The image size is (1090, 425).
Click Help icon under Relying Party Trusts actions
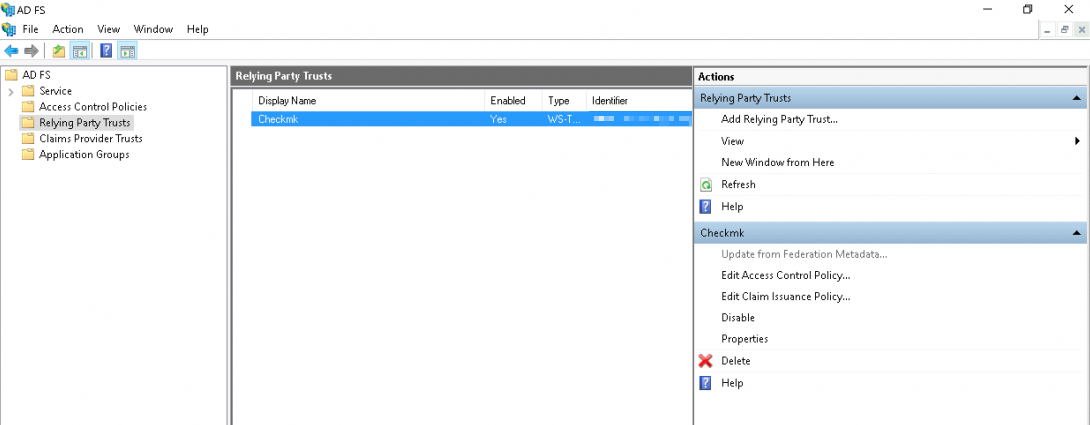click(706, 207)
